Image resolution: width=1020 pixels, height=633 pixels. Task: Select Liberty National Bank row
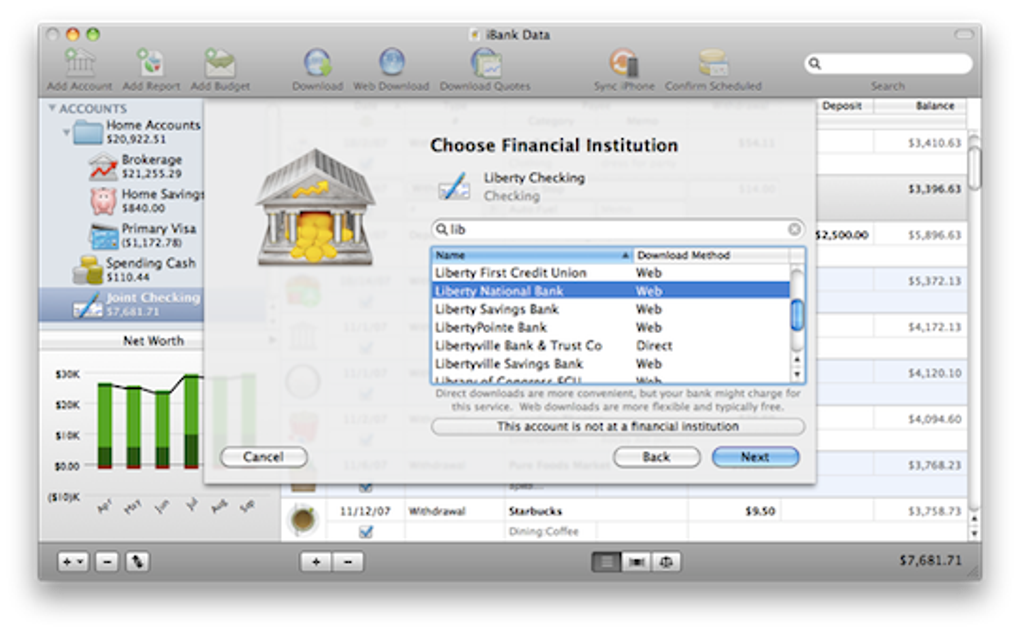click(x=611, y=291)
